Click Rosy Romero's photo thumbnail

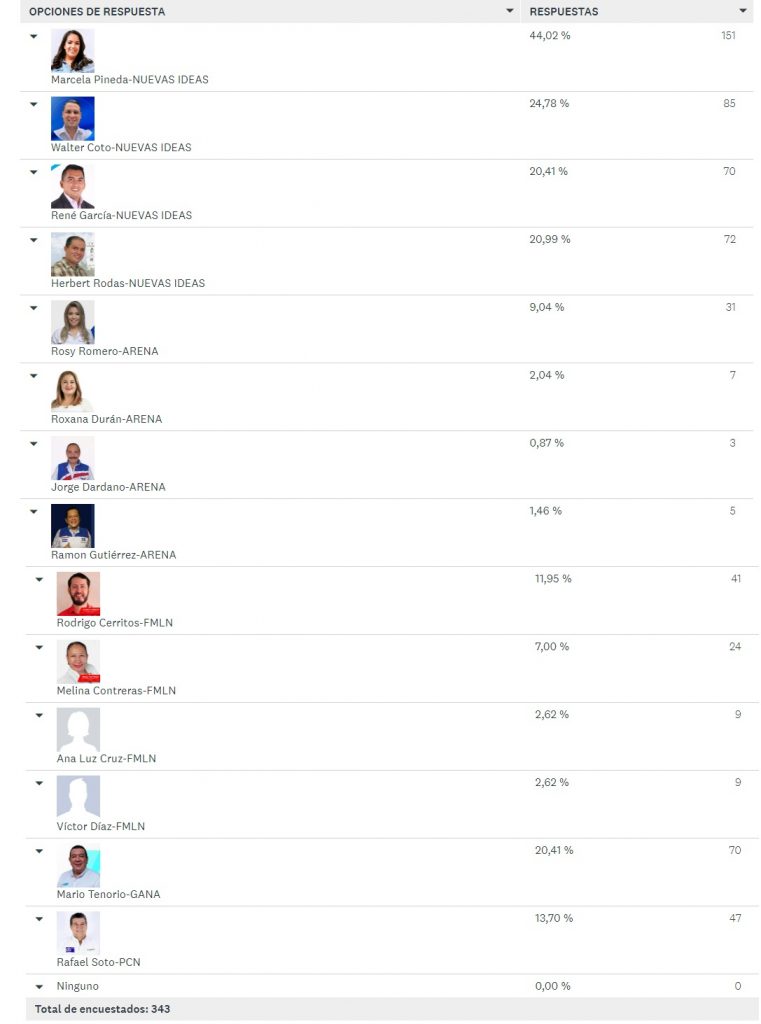pos(73,322)
